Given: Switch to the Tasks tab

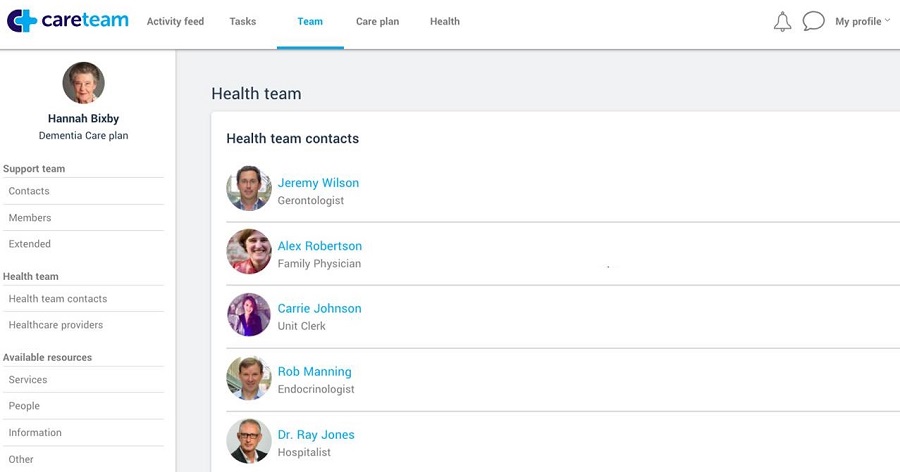Looking at the screenshot, I should [x=243, y=22].
